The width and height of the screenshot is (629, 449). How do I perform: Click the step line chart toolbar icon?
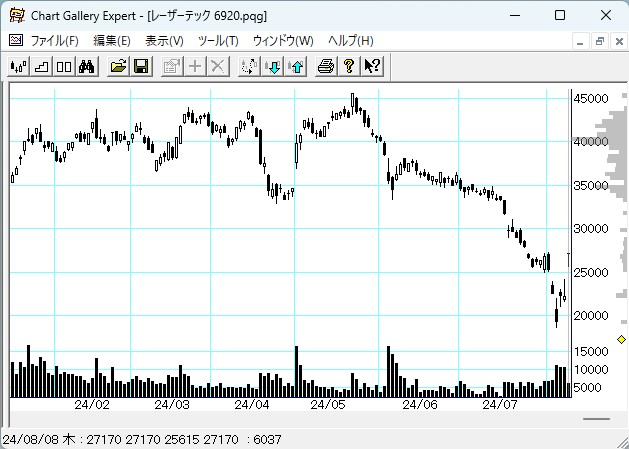point(41,66)
